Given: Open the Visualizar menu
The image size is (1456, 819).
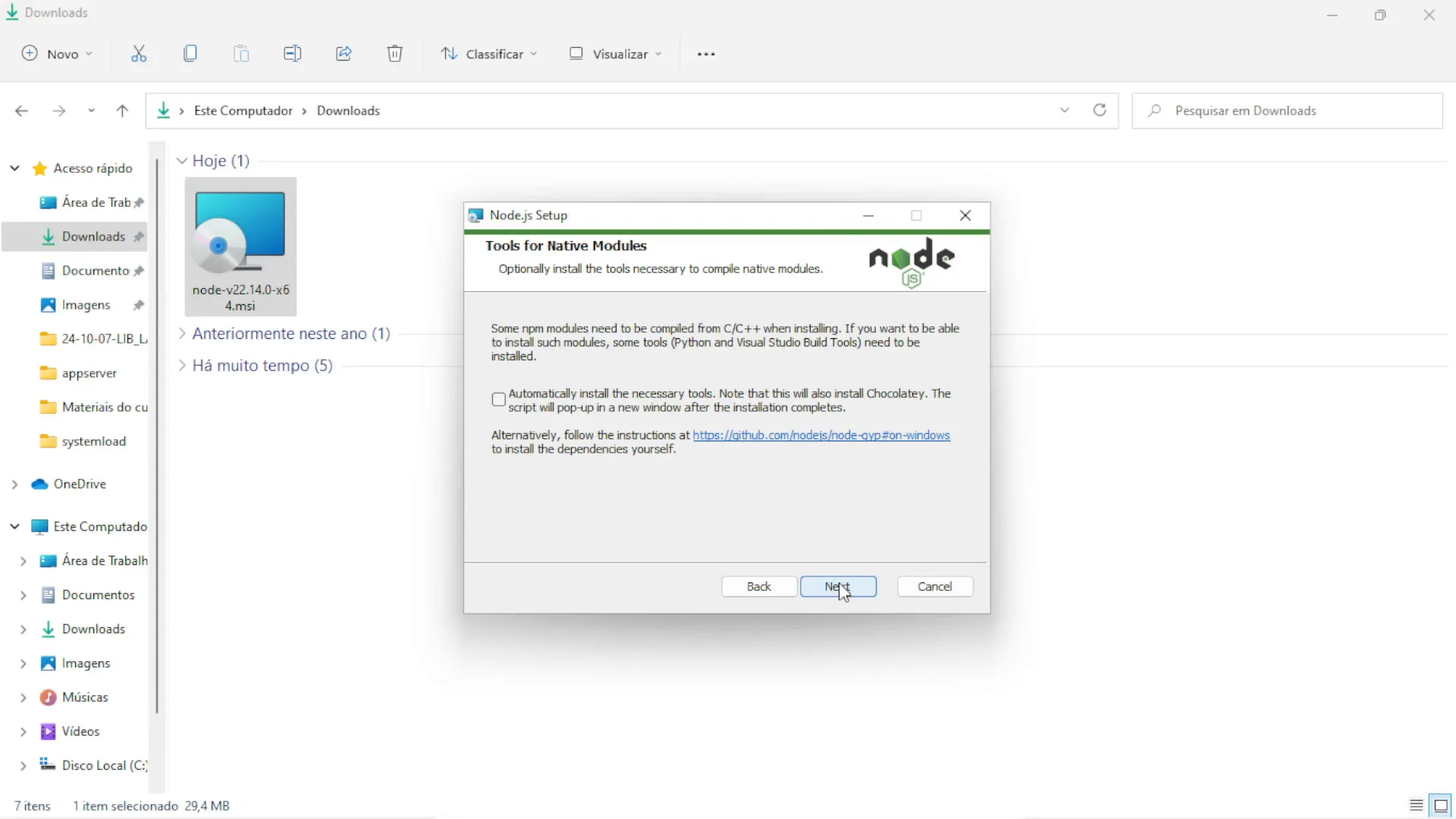Looking at the screenshot, I should (x=616, y=54).
